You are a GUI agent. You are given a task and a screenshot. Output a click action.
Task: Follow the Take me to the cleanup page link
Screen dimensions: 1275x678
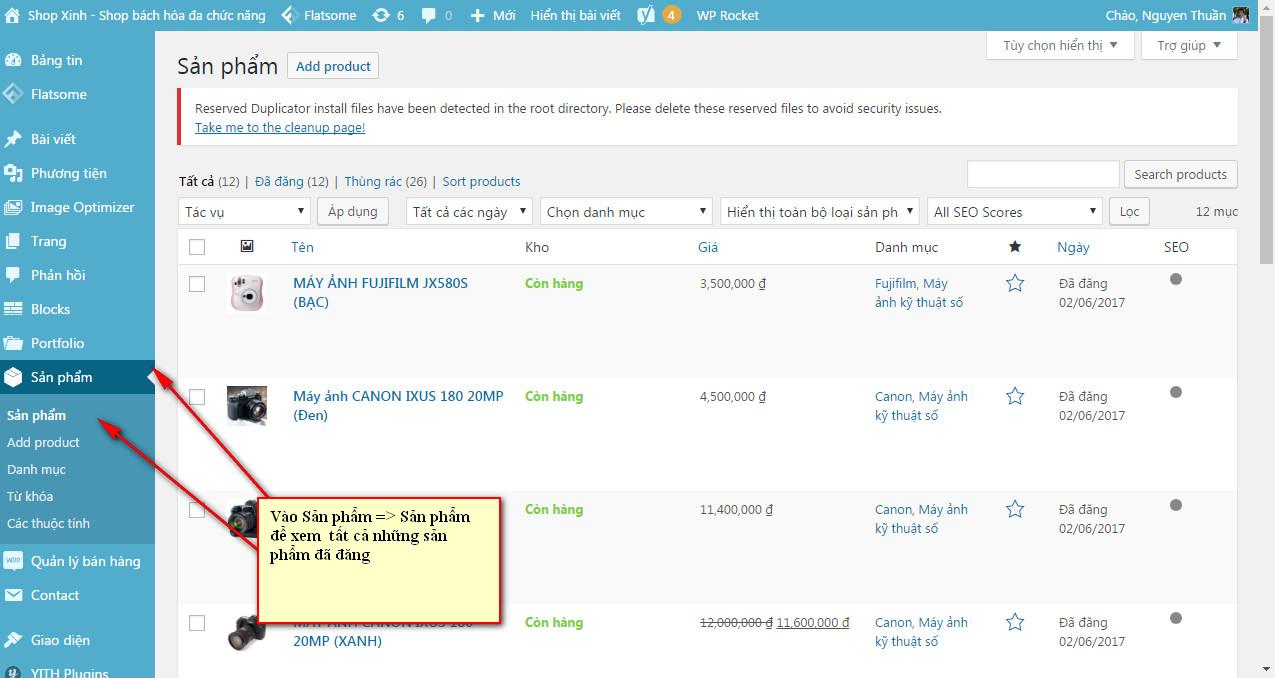coord(280,127)
